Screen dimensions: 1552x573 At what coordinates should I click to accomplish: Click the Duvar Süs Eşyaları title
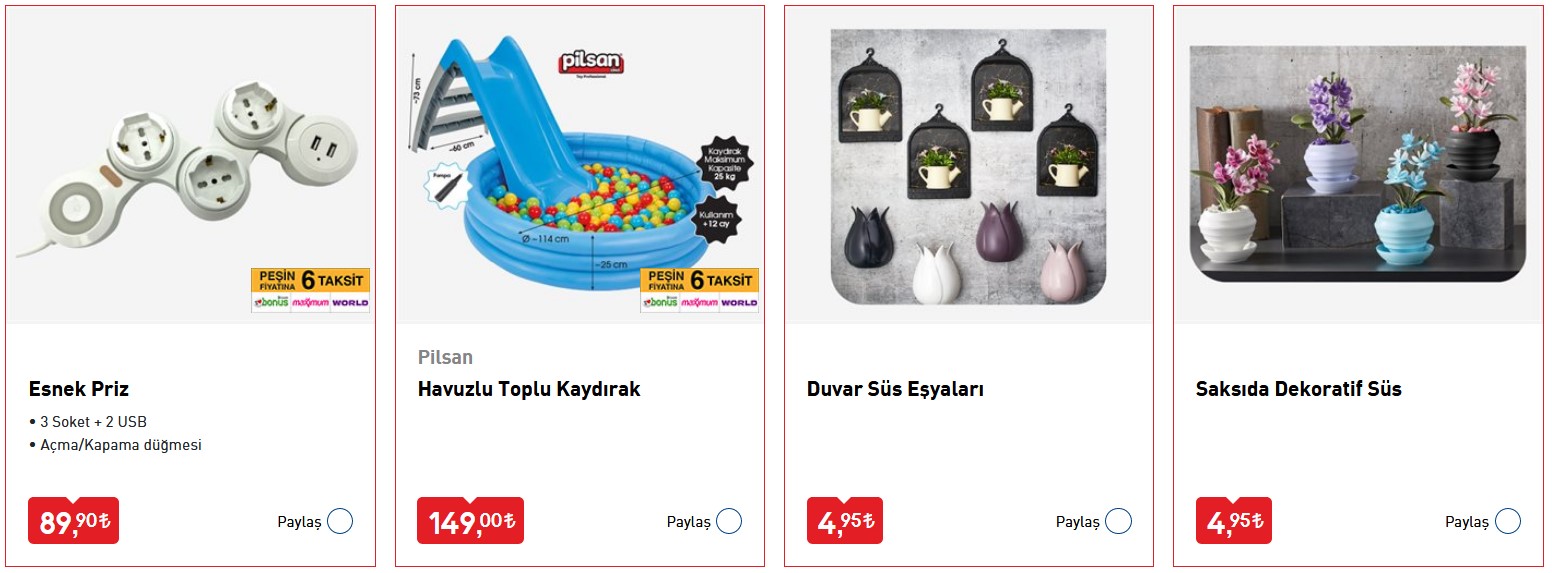895,389
